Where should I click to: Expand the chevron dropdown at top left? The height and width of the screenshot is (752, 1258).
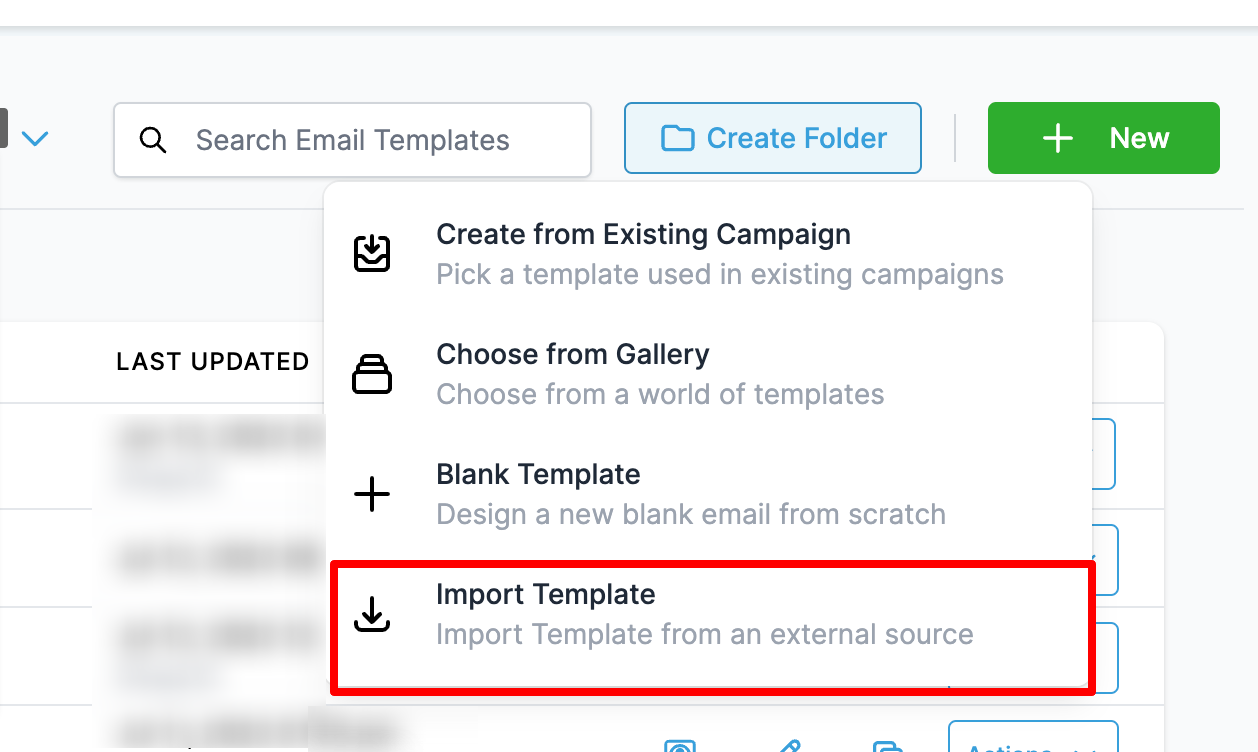pyautogui.click(x=34, y=139)
